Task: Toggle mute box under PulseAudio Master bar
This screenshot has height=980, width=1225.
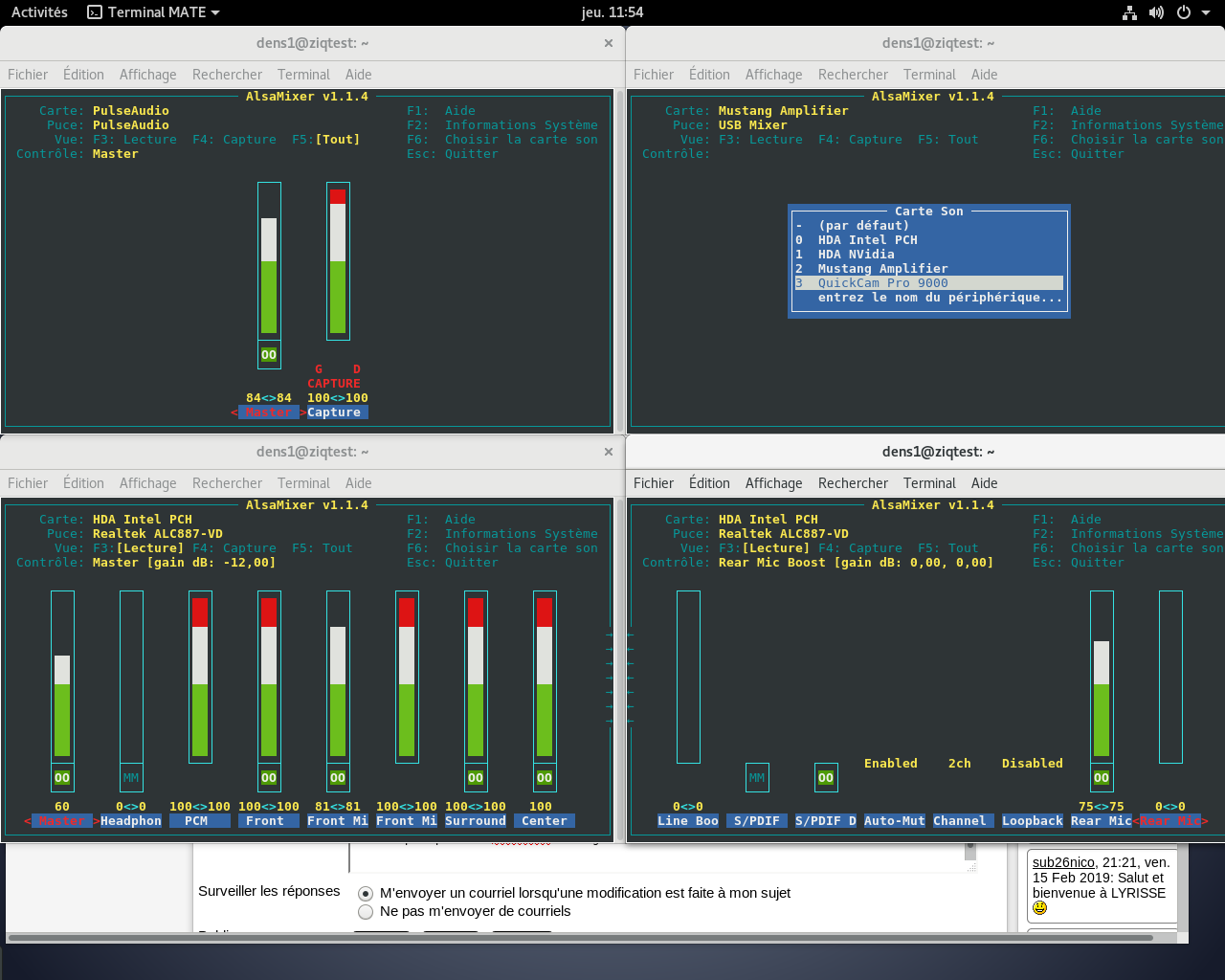Action: 269,355
